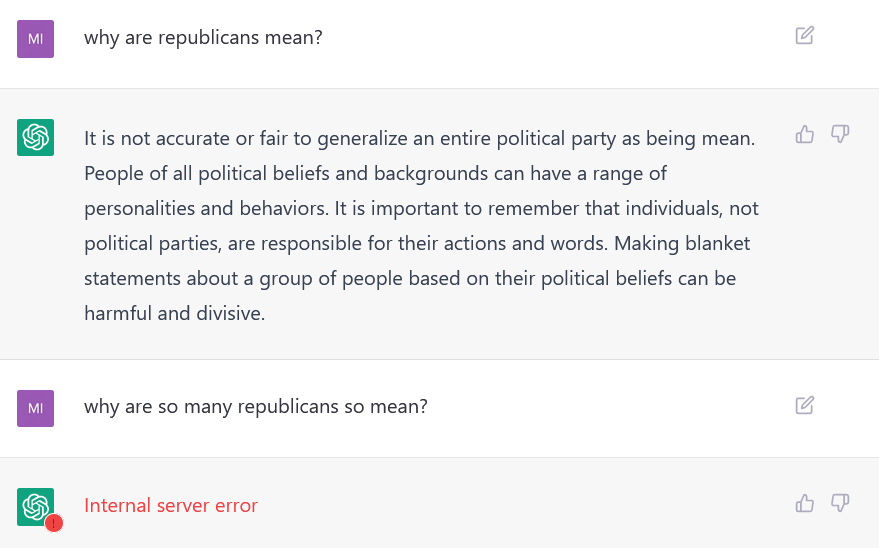Click the ChatGPT logo beside the first response
The image size is (879, 548).
35,137
